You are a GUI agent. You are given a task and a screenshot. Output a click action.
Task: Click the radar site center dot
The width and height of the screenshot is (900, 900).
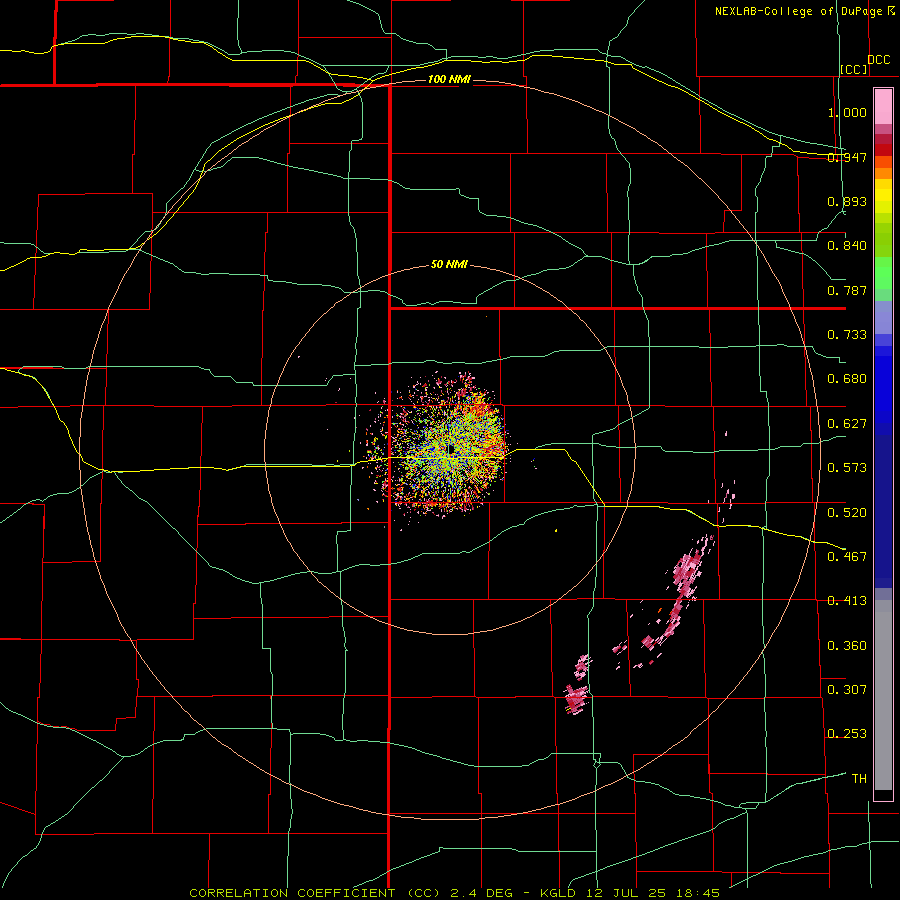tap(451, 447)
